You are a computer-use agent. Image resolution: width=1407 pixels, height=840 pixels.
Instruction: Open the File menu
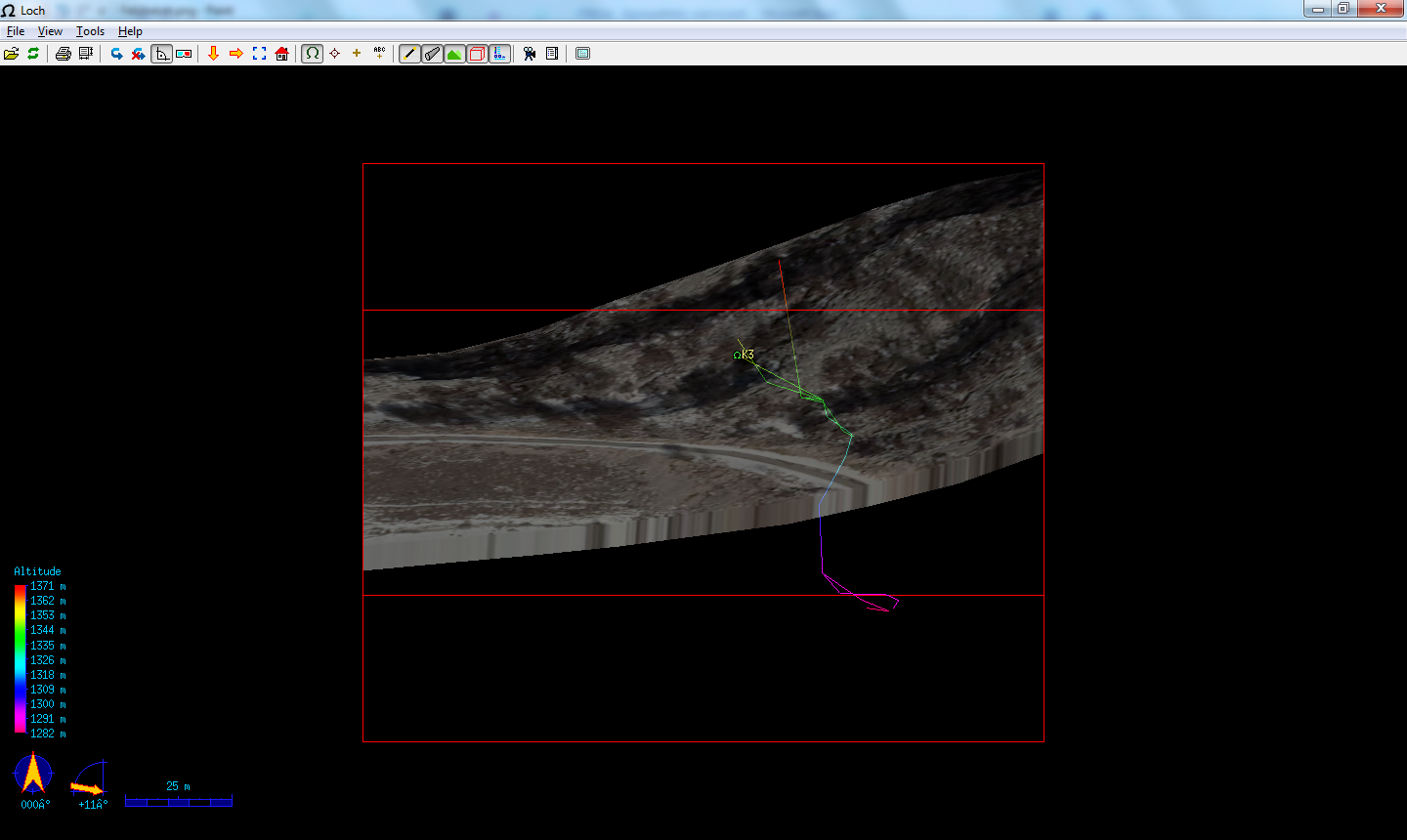pyautogui.click(x=16, y=31)
